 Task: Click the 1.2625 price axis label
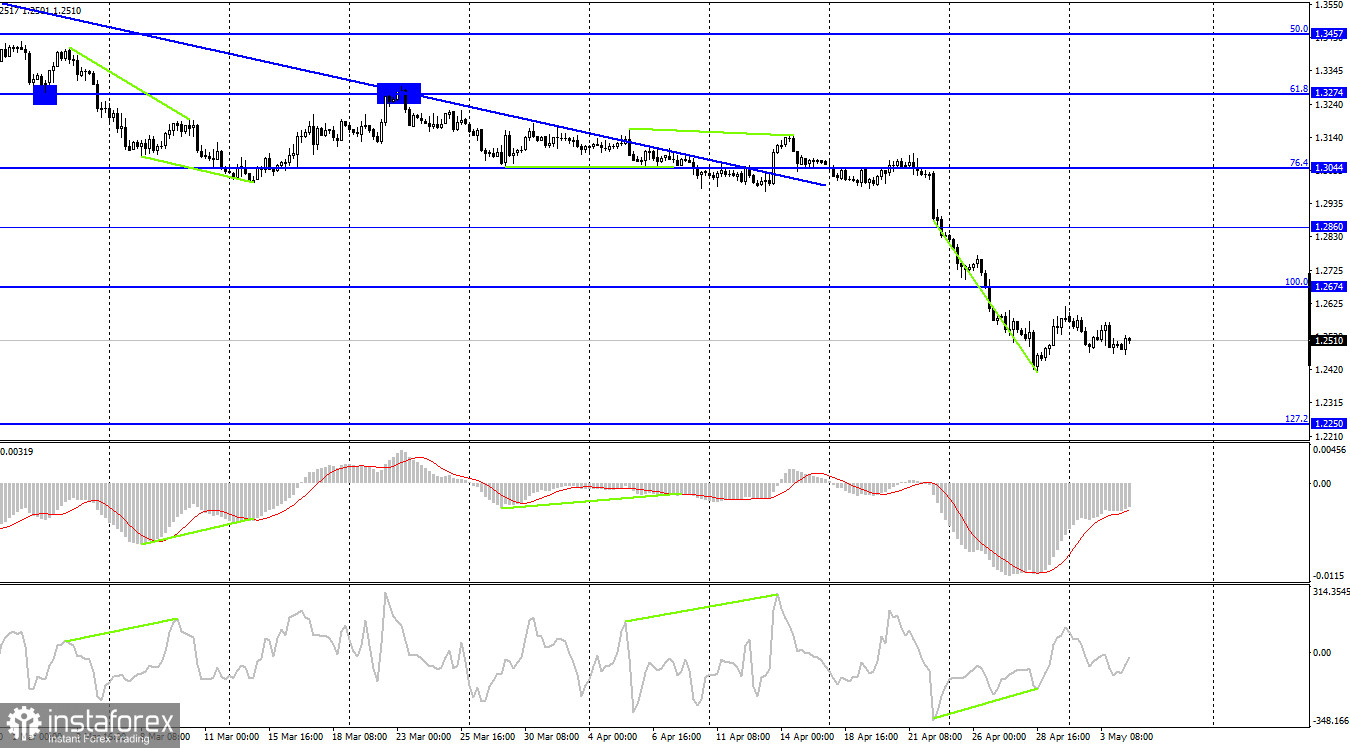tap(1330, 303)
